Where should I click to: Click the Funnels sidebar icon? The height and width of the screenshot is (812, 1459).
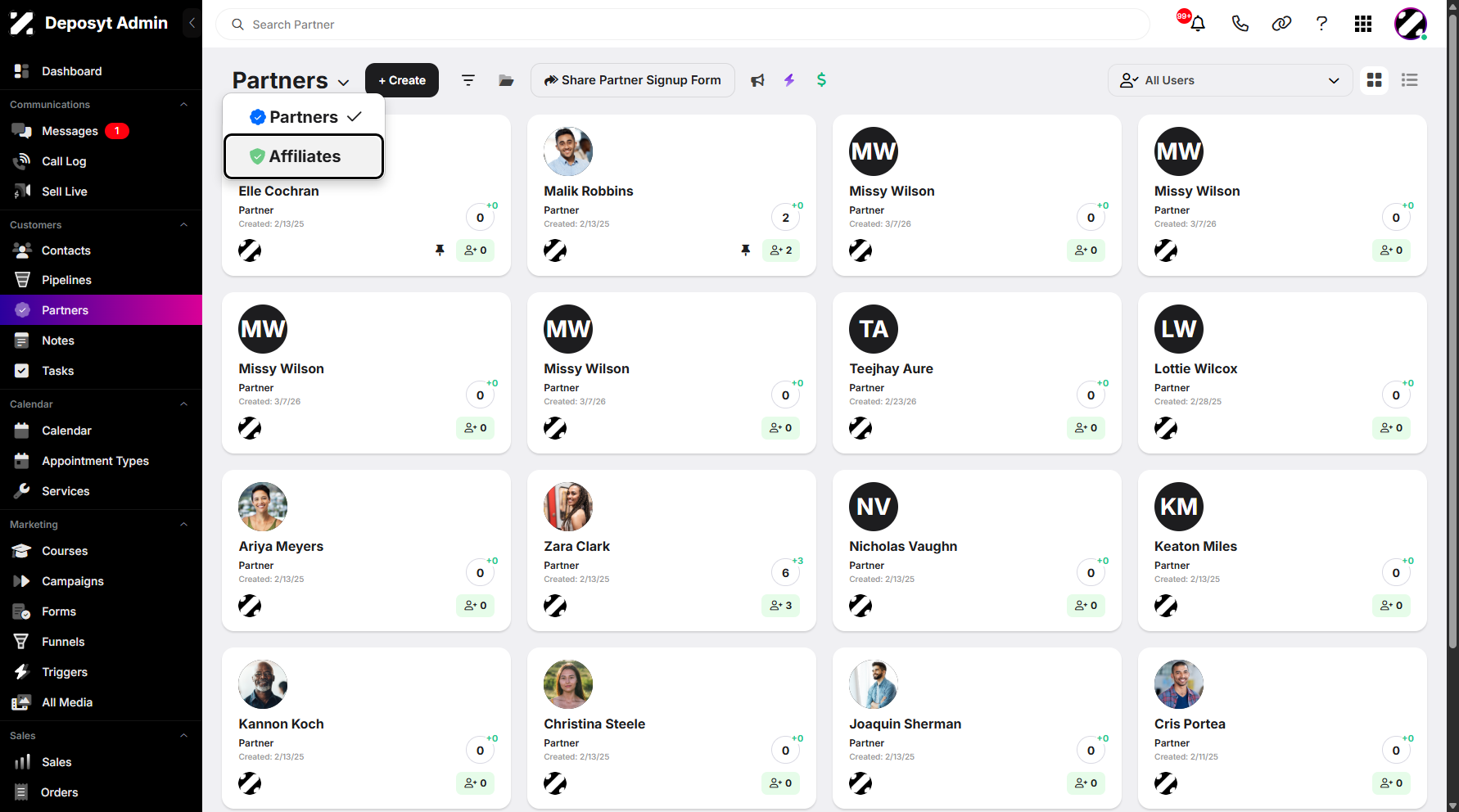[22, 642]
